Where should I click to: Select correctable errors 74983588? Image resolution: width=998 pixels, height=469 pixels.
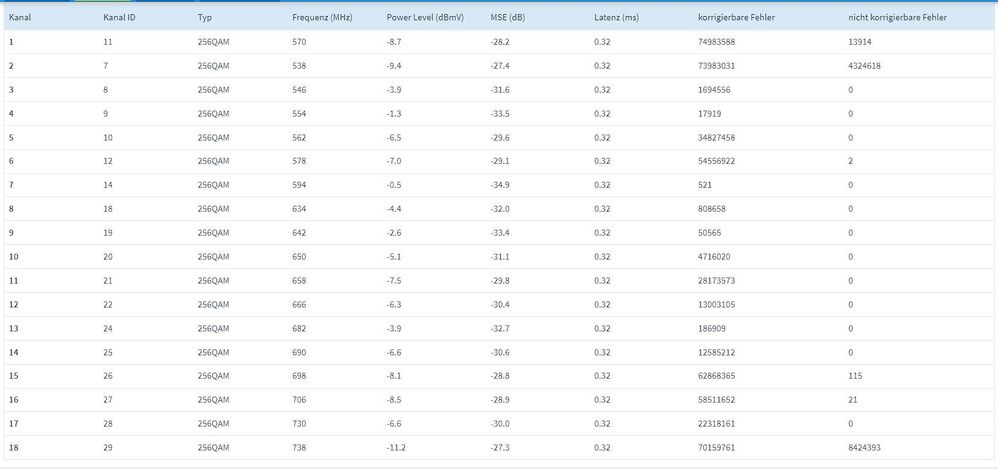point(717,42)
